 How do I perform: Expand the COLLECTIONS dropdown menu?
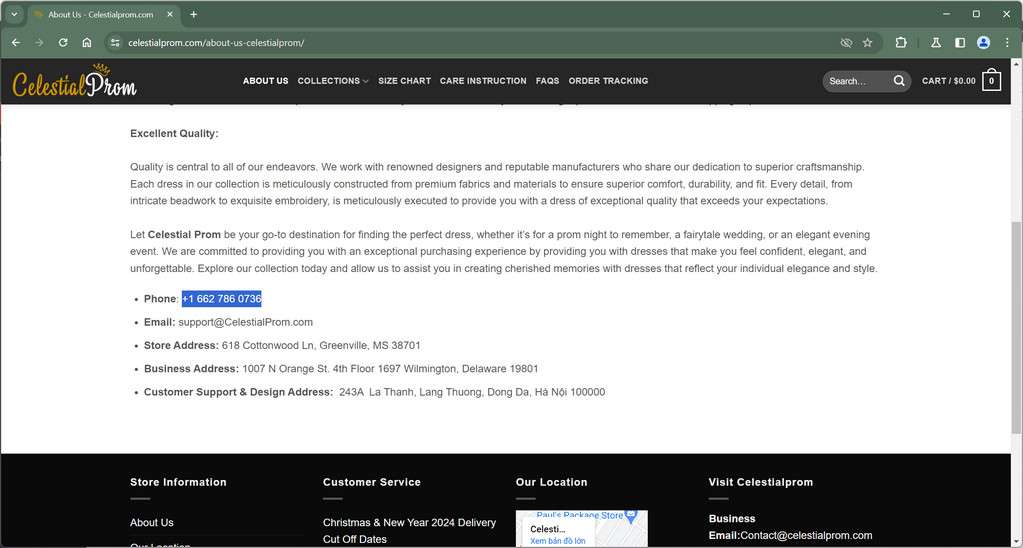click(333, 81)
